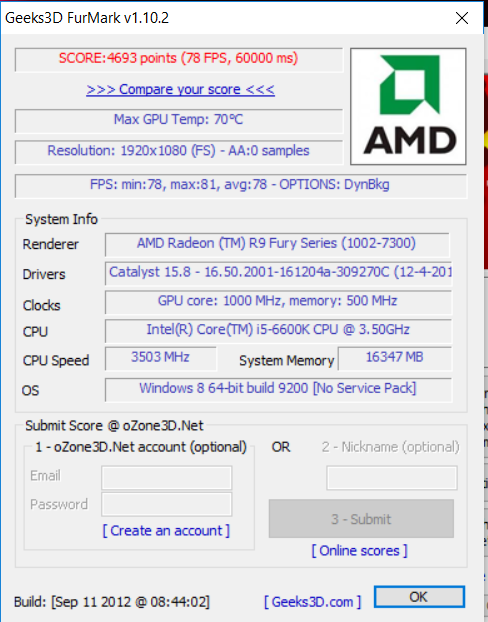Click the System Memory 16347 MB box

click(395, 359)
